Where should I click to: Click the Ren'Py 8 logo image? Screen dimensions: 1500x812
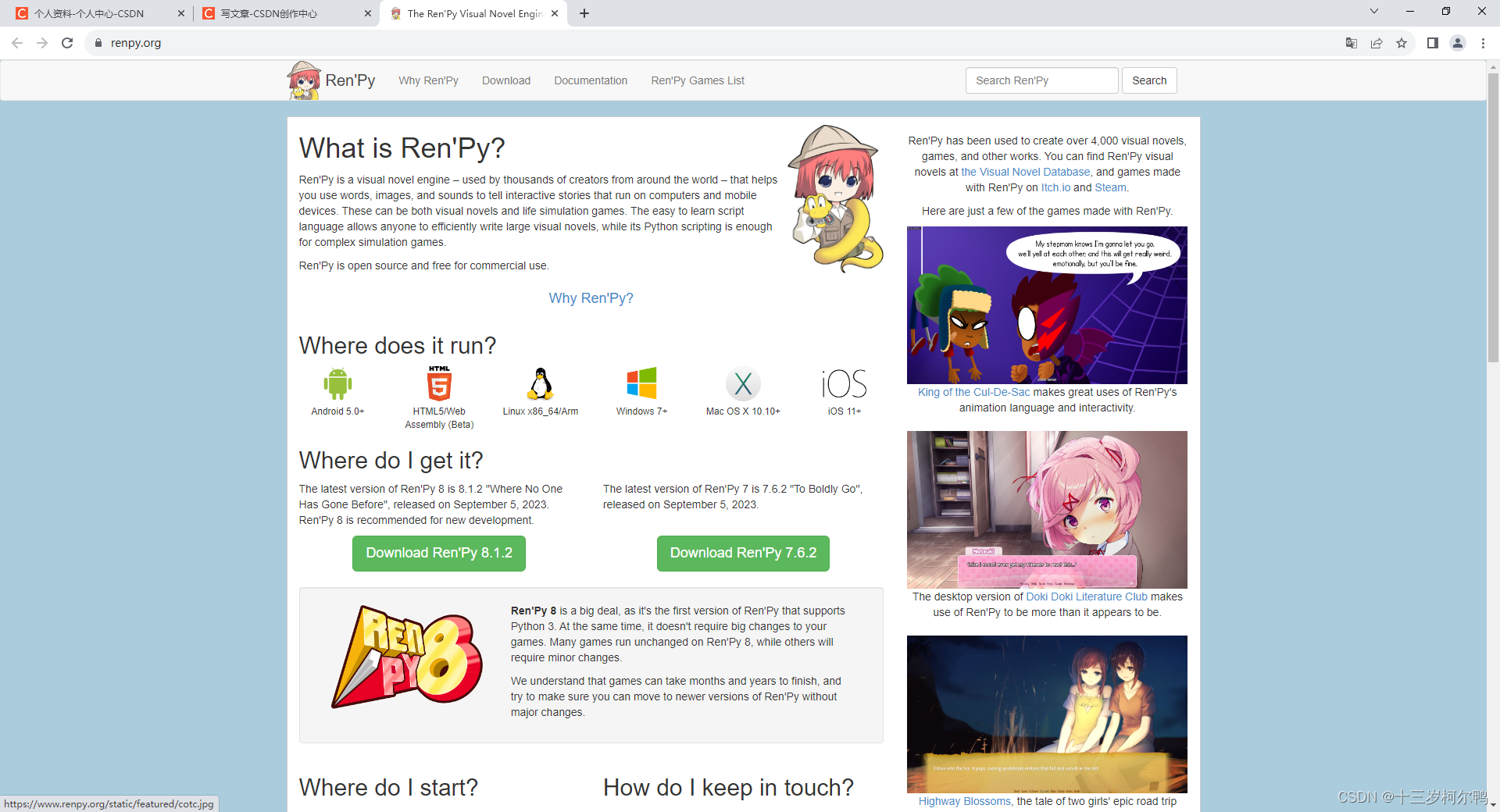[406, 657]
